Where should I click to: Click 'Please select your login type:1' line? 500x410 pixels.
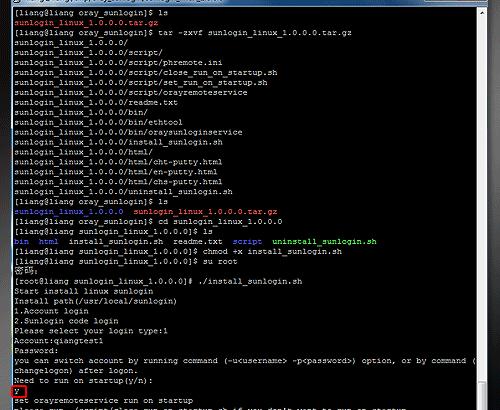point(91,331)
